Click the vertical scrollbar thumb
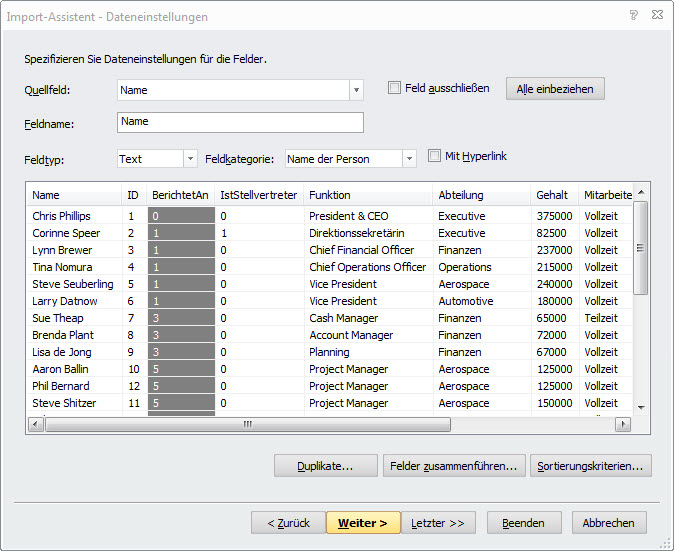This screenshot has height=551, width=674. pos(641,248)
